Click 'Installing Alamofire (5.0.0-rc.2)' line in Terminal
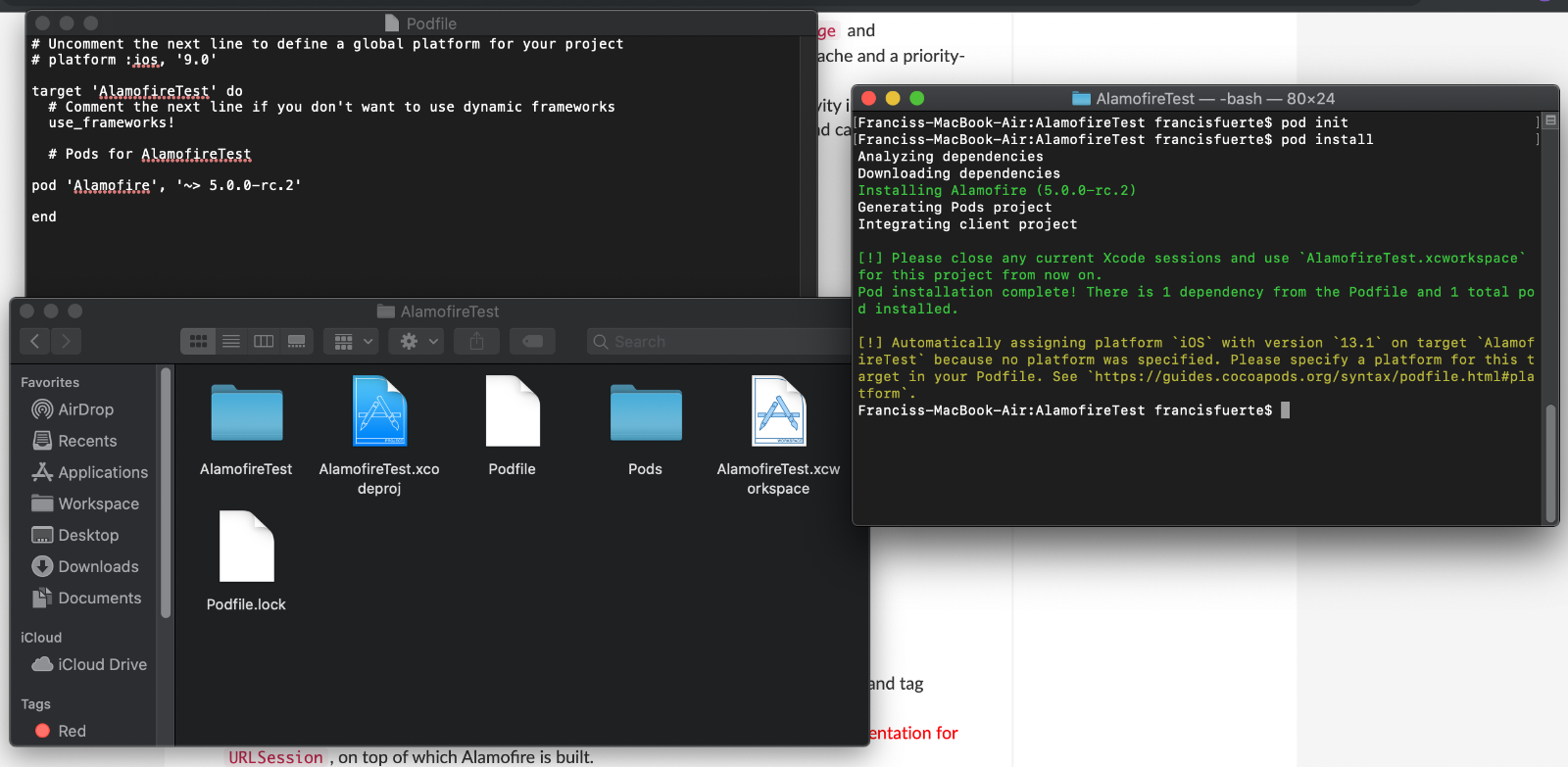Viewport: 1568px width, 767px height. click(x=997, y=190)
